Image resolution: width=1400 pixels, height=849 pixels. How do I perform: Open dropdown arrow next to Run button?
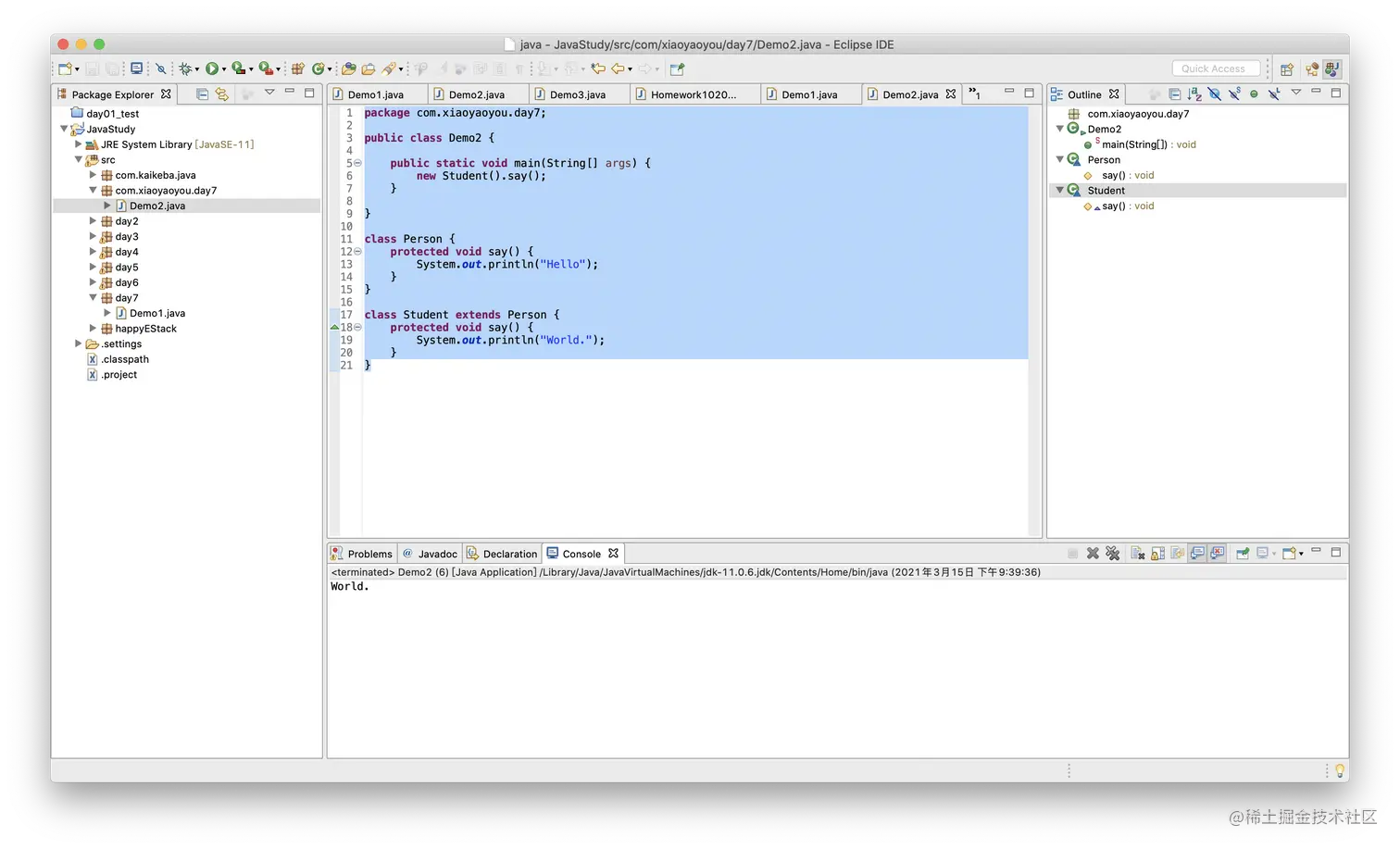[224, 69]
